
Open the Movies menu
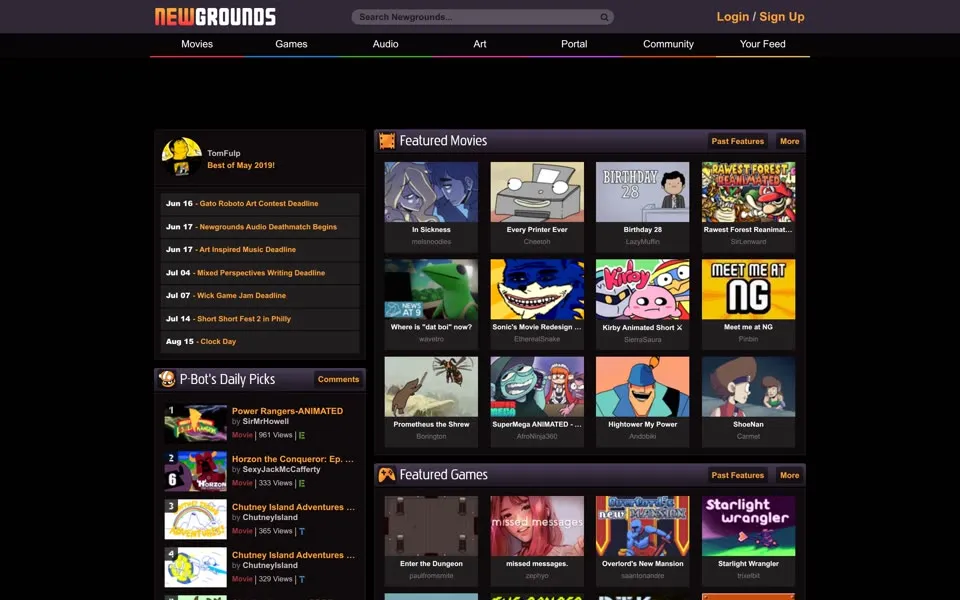(197, 44)
